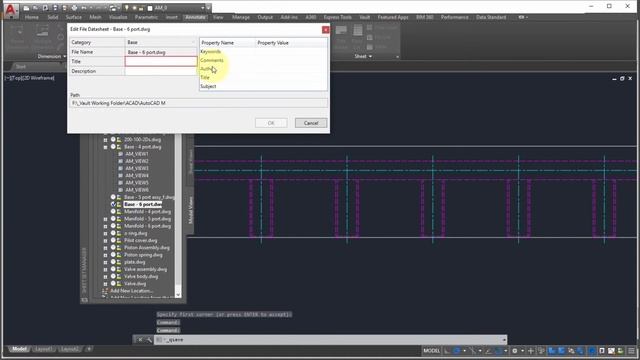Expand the 200-100-2Ds.dwg tree node
Viewport: 640px width, 360px height.
pos(105,140)
